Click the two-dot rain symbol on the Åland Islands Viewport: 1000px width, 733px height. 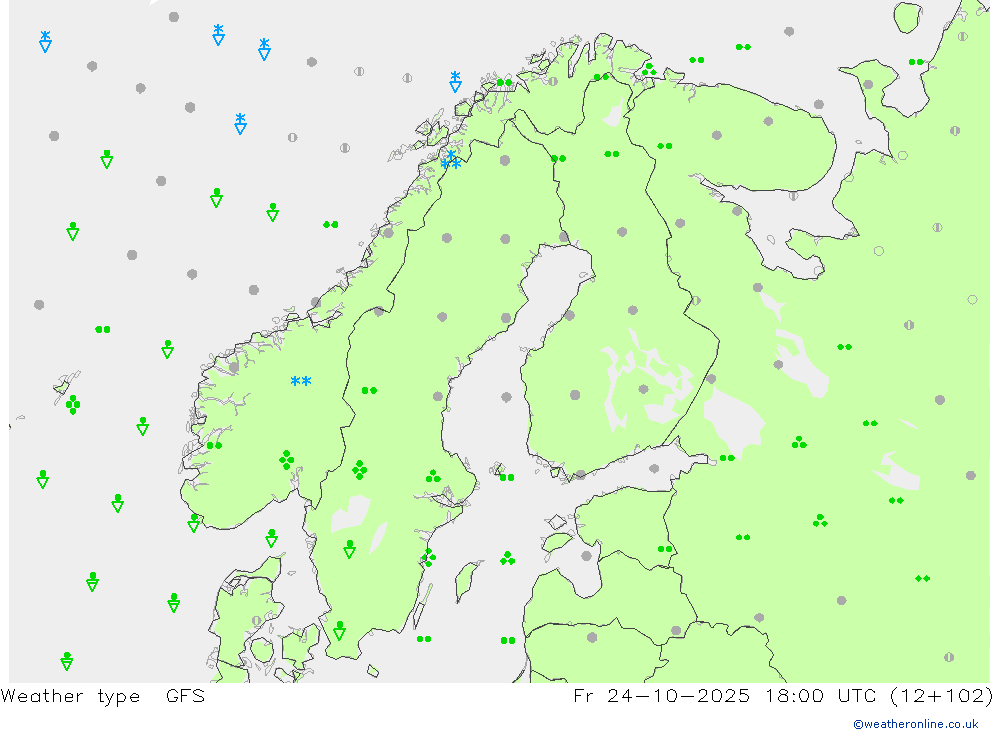507,477
